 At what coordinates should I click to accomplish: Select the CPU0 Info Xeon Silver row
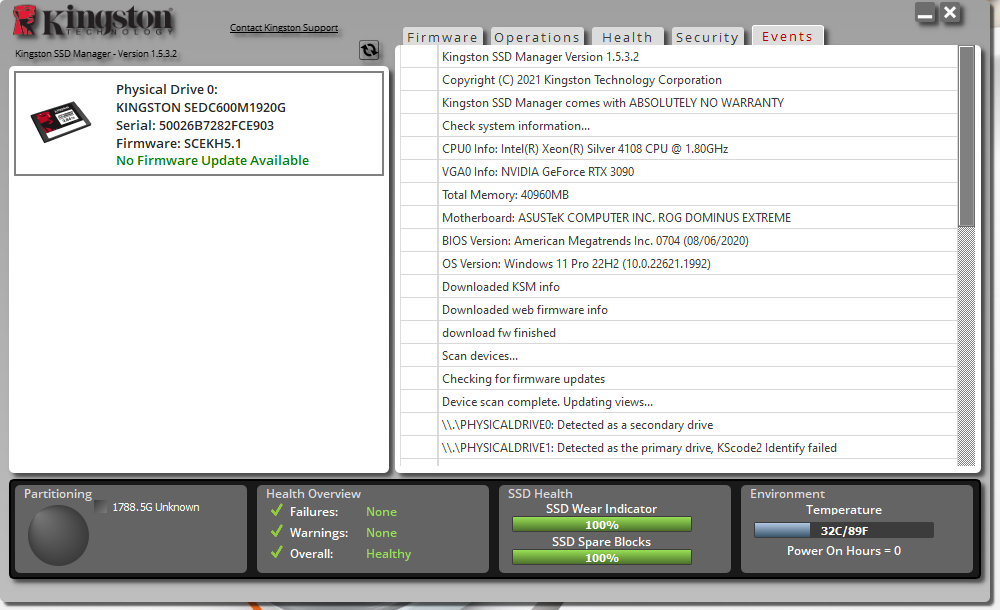tap(679, 149)
